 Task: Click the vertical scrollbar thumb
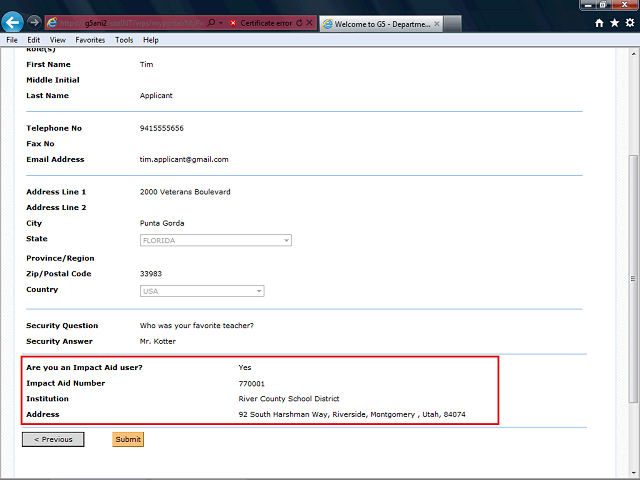(x=633, y=280)
